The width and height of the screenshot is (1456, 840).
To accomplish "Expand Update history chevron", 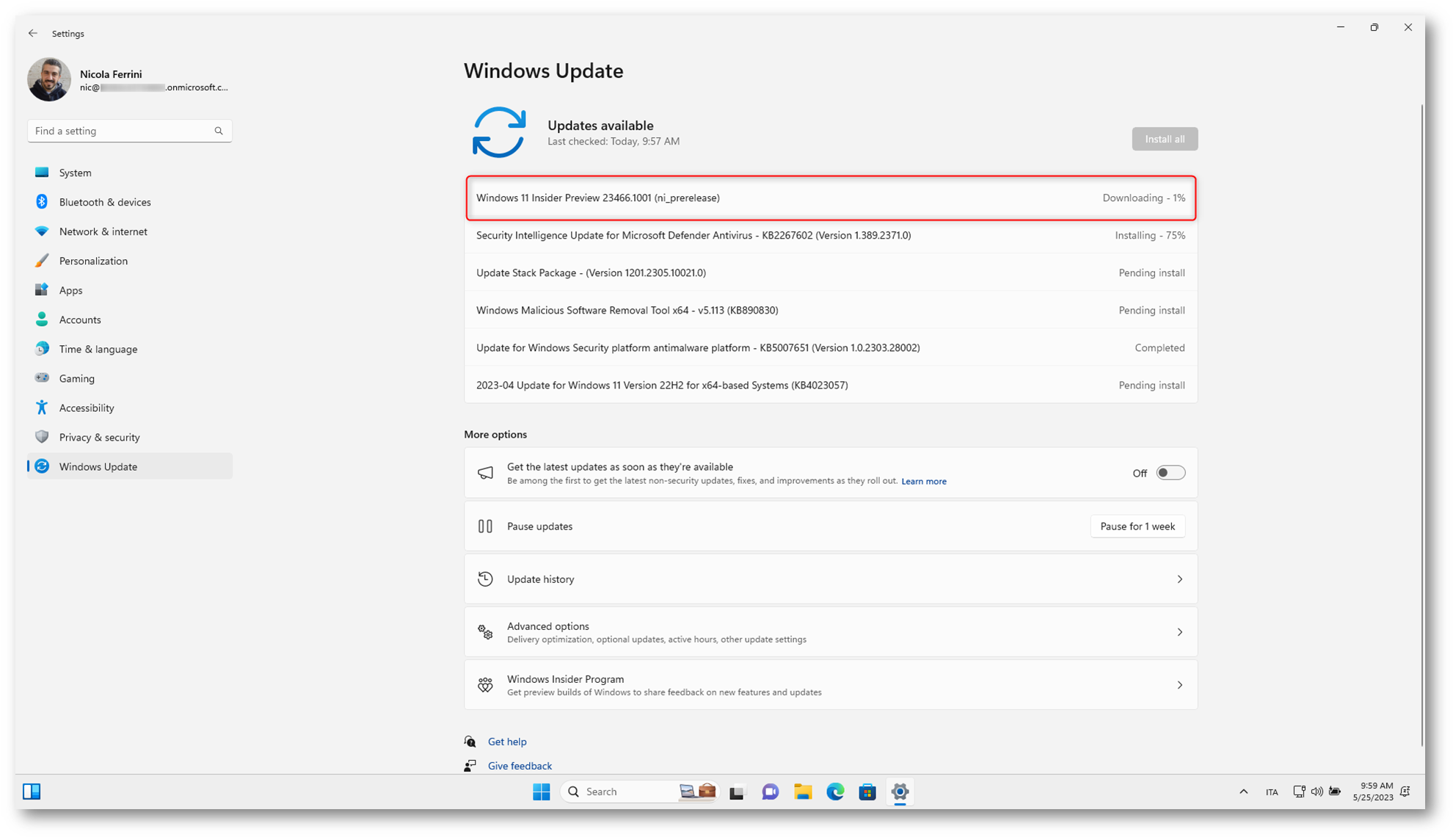I will [1179, 579].
